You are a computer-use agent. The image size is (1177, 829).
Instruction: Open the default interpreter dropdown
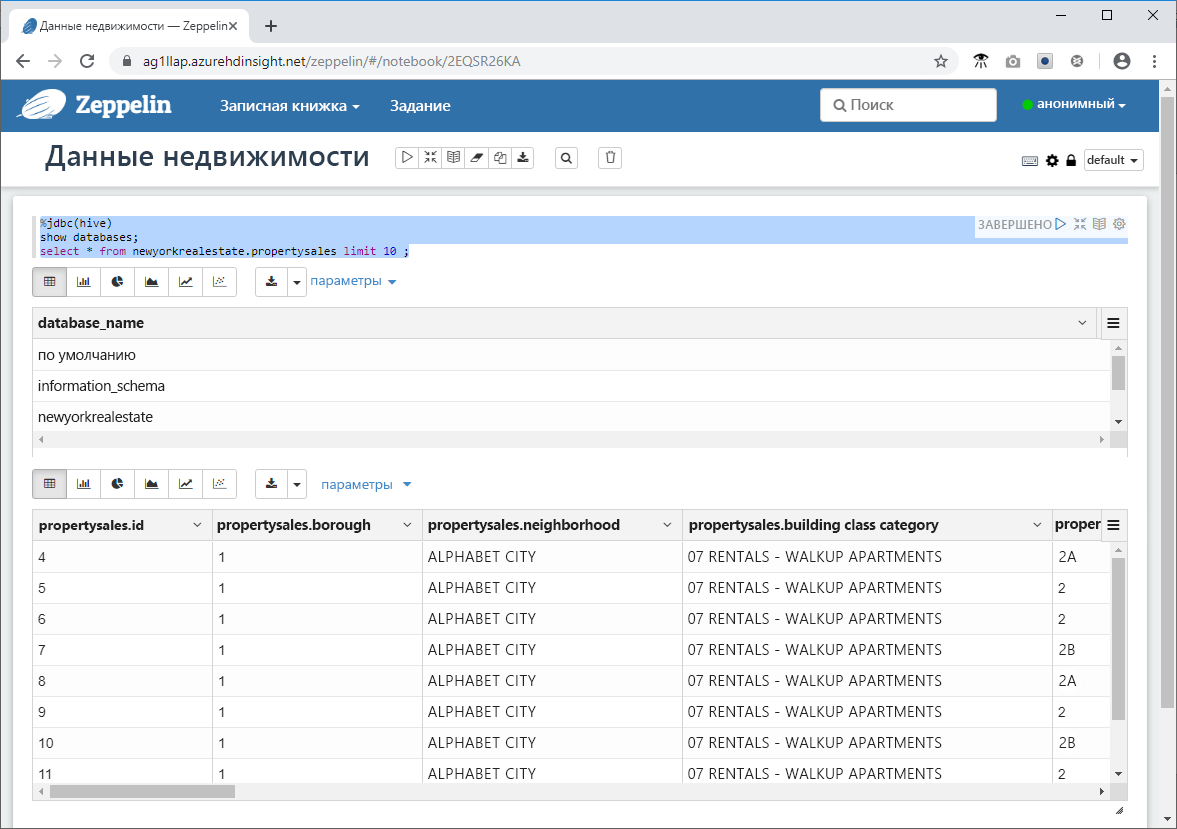[x=1113, y=160]
